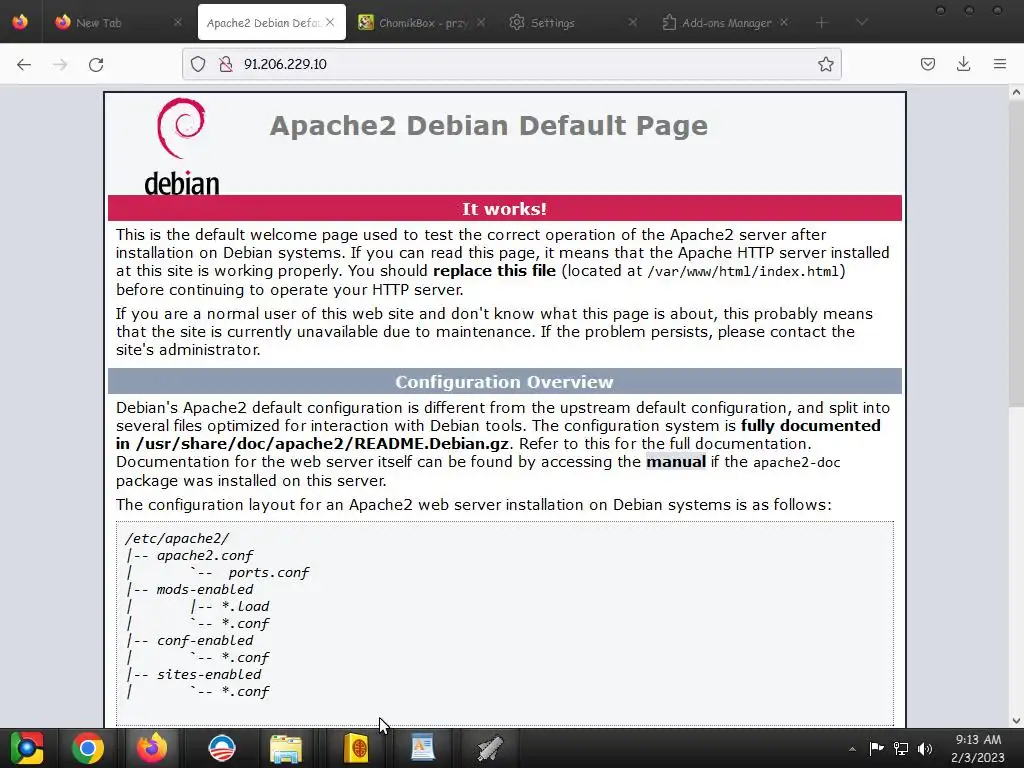The width and height of the screenshot is (1024, 768).
Task: Go back to the previous page
Action: pos(24,64)
